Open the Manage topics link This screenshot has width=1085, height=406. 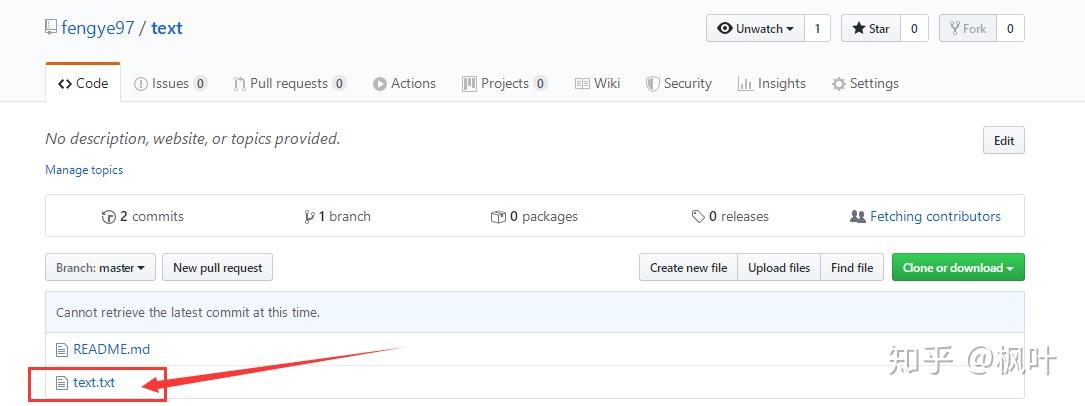pos(84,170)
